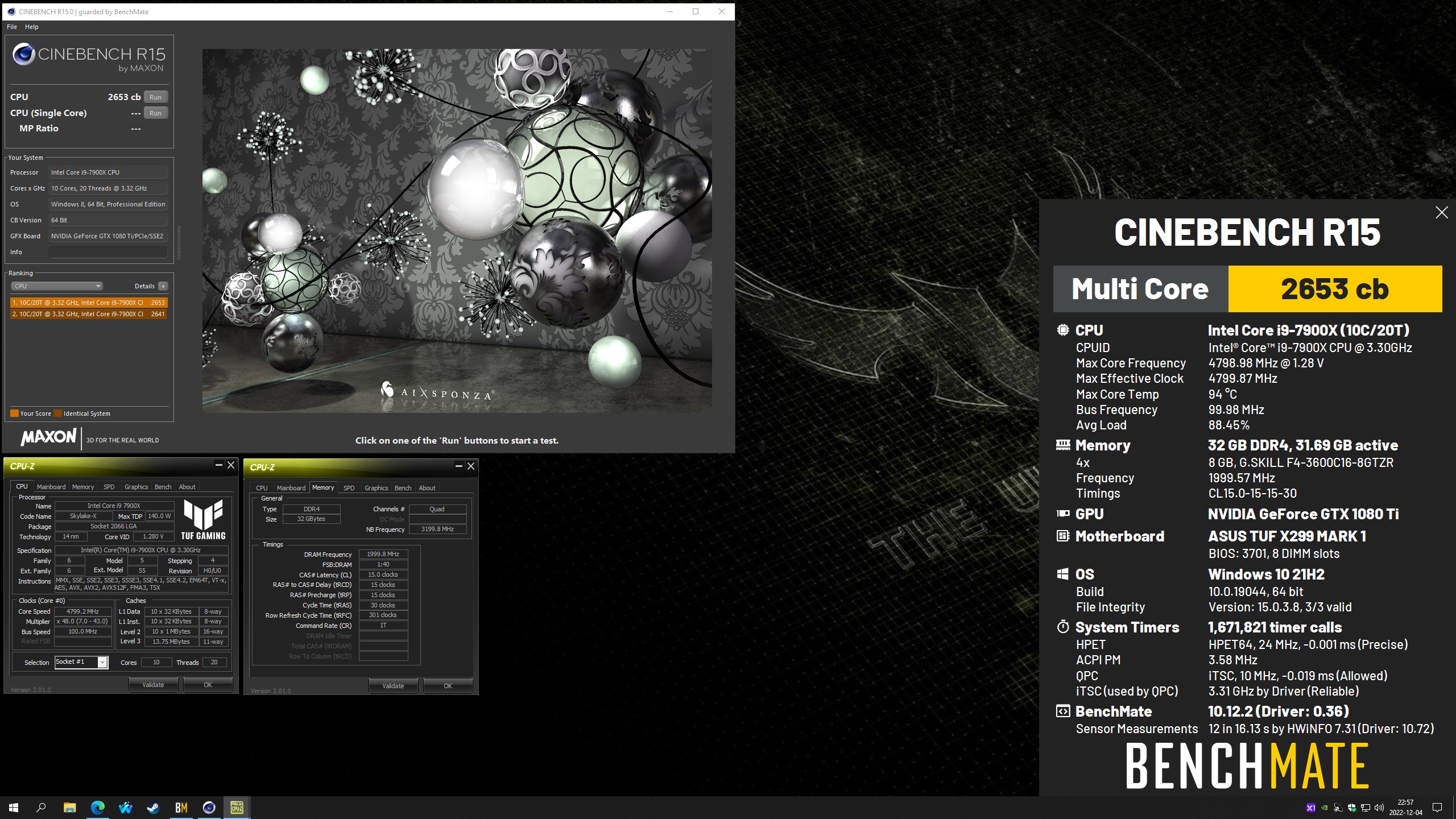The width and height of the screenshot is (1456, 819).
Task: Run the CPU Single Core test
Action: coord(155,113)
